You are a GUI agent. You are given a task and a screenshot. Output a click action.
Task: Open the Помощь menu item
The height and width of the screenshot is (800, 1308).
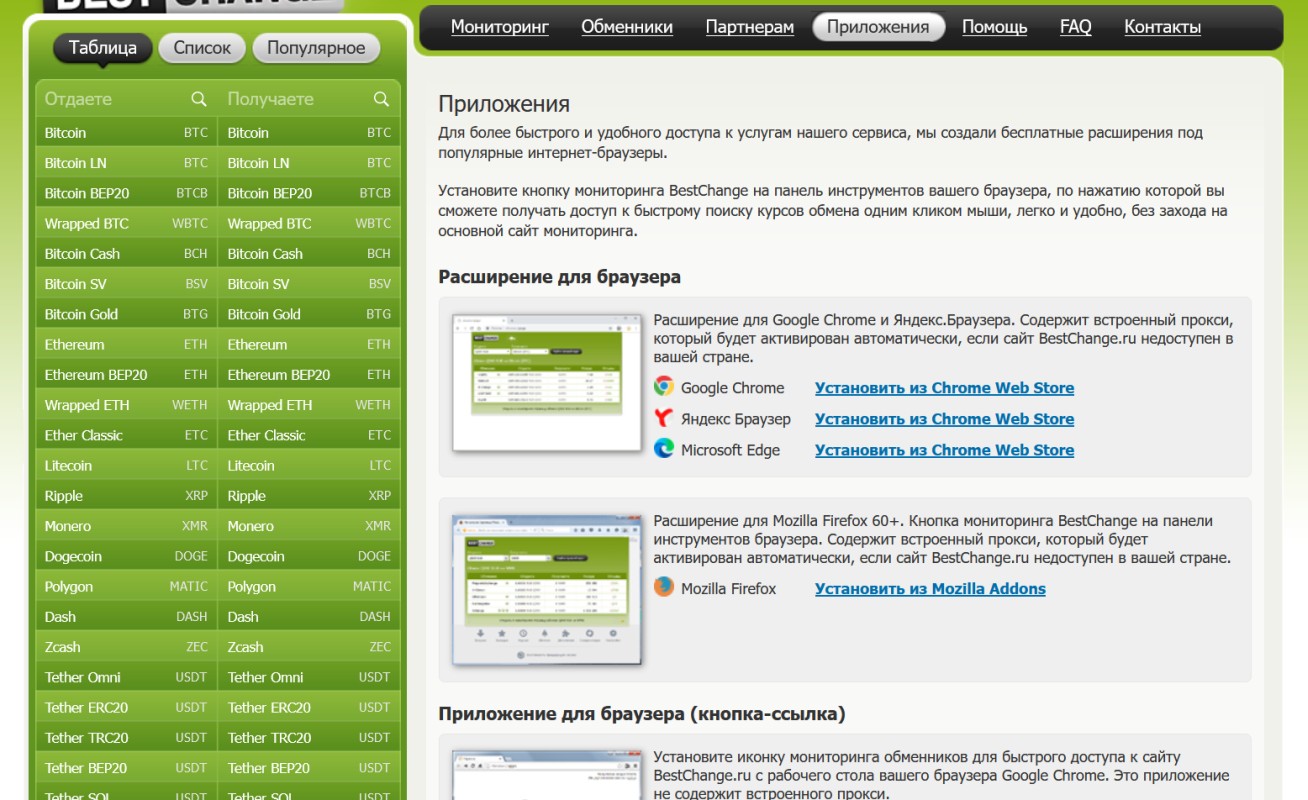(994, 27)
